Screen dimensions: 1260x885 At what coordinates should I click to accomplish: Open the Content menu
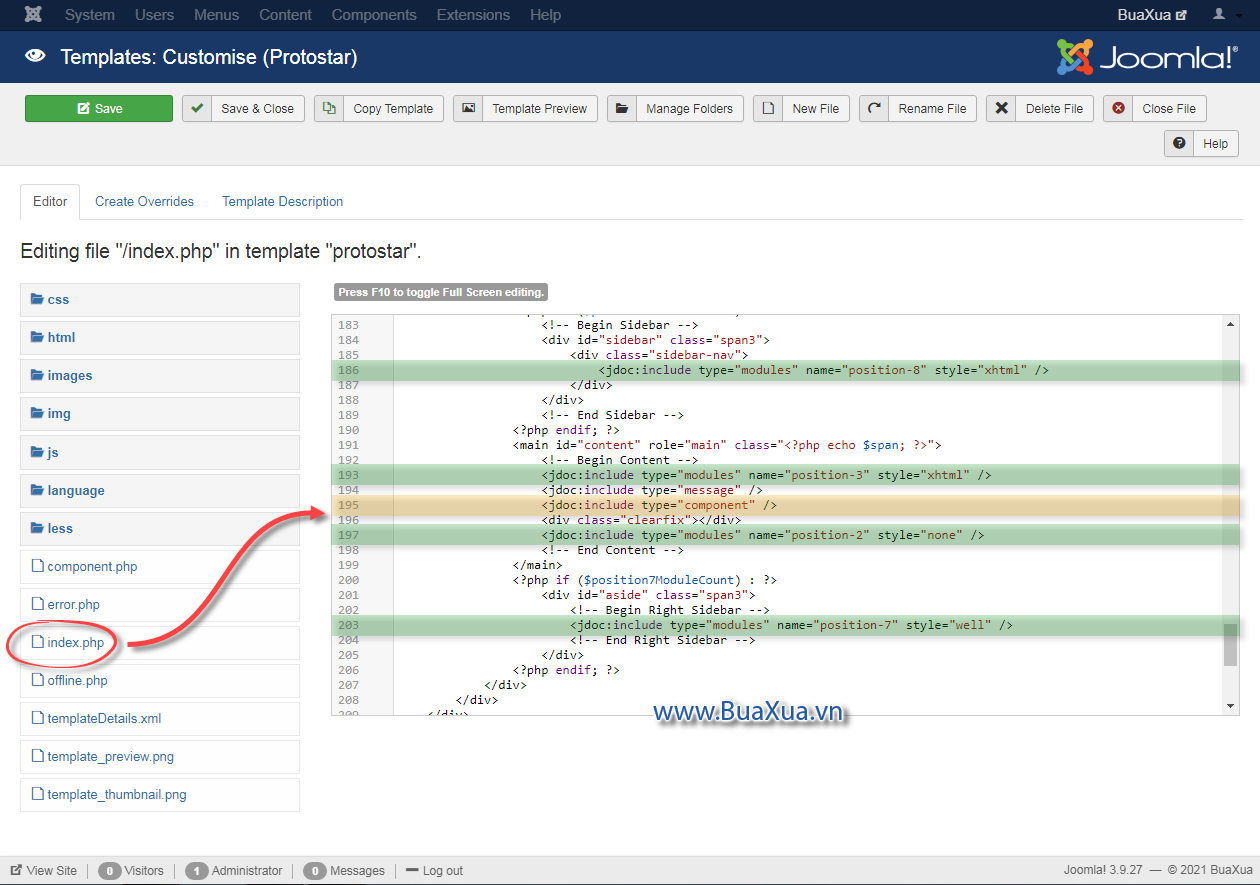pos(285,15)
